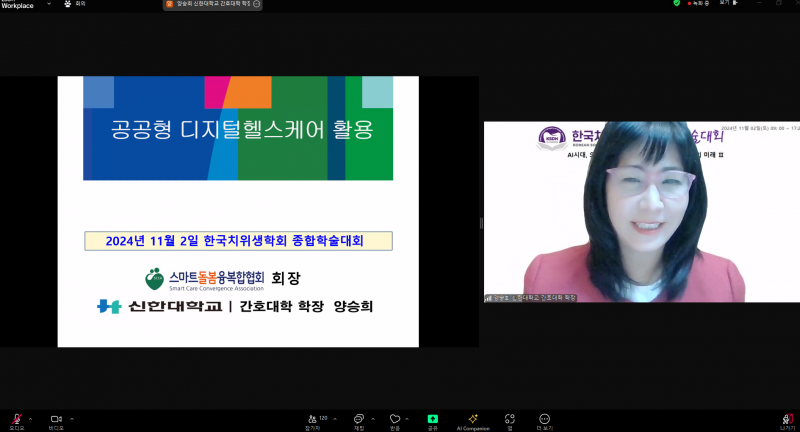Open the View menu at top right

tap(725, 4)
